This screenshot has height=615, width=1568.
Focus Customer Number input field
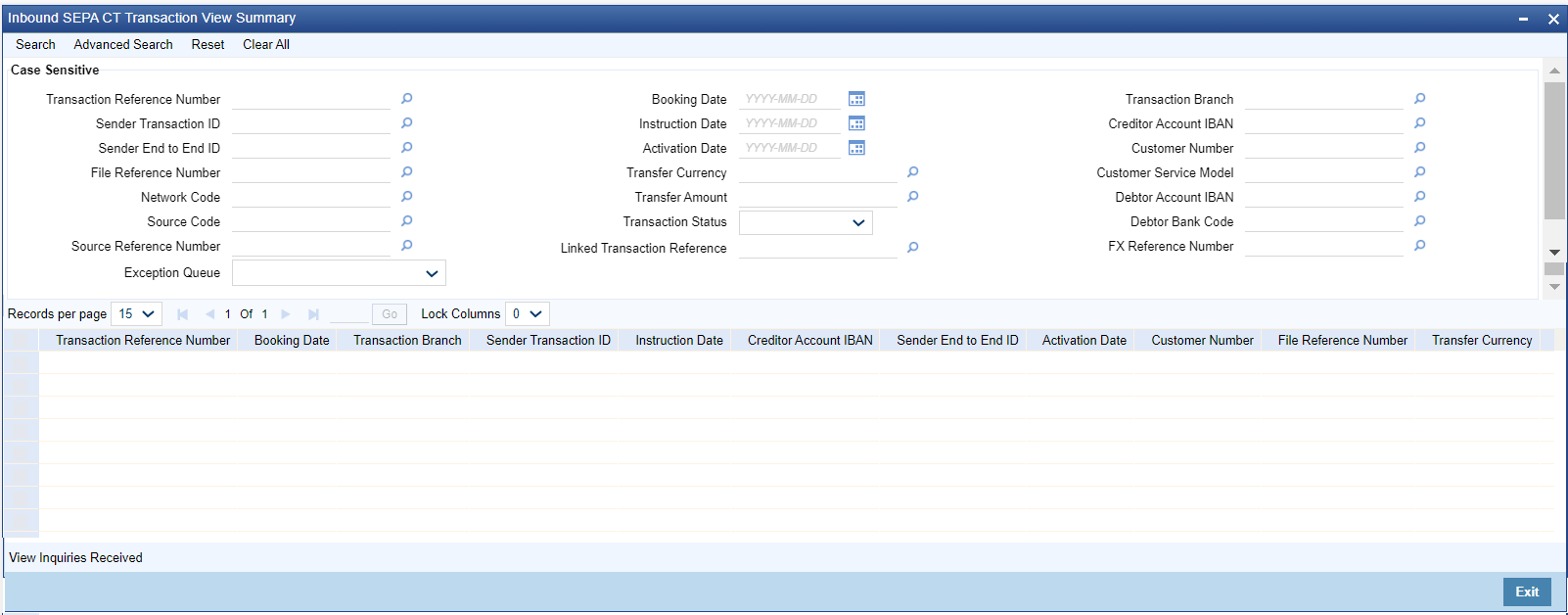[x=1324, y=148]
